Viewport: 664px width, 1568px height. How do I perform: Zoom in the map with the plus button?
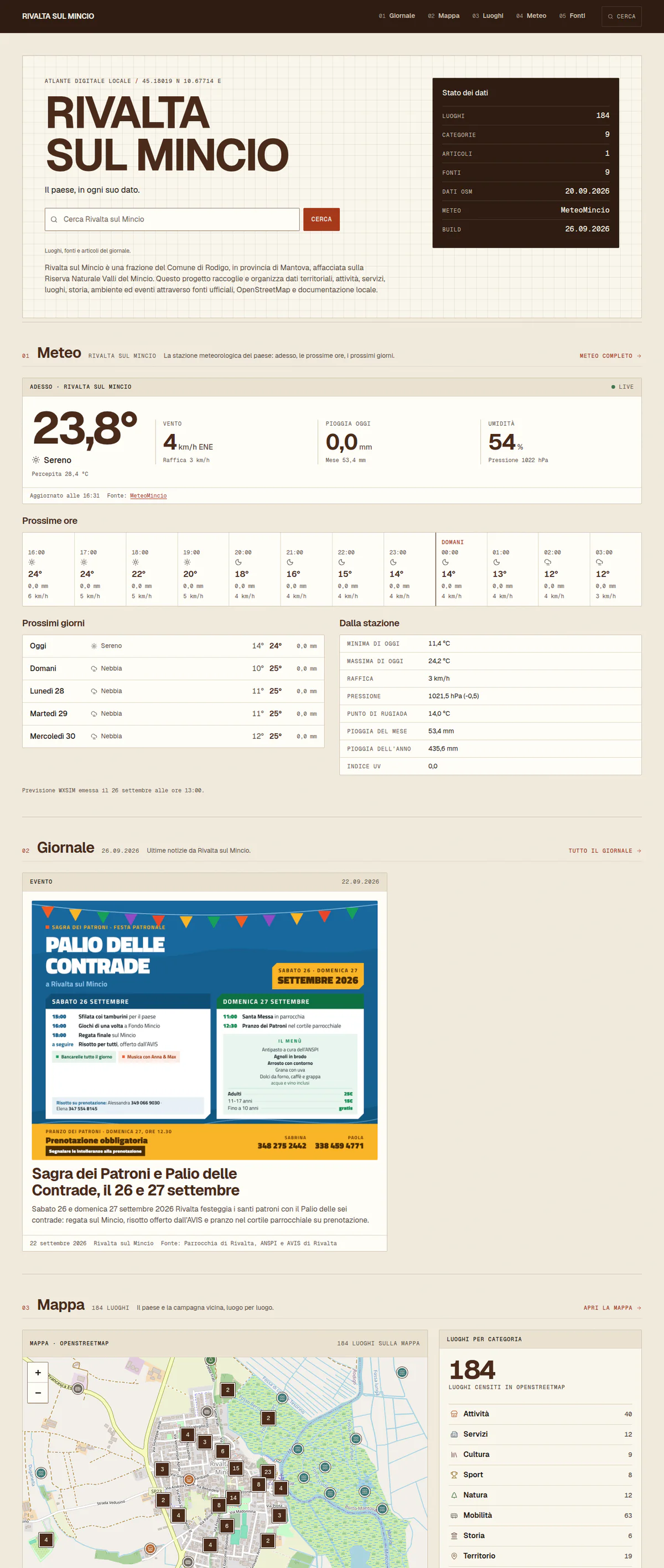[38, 1373]
